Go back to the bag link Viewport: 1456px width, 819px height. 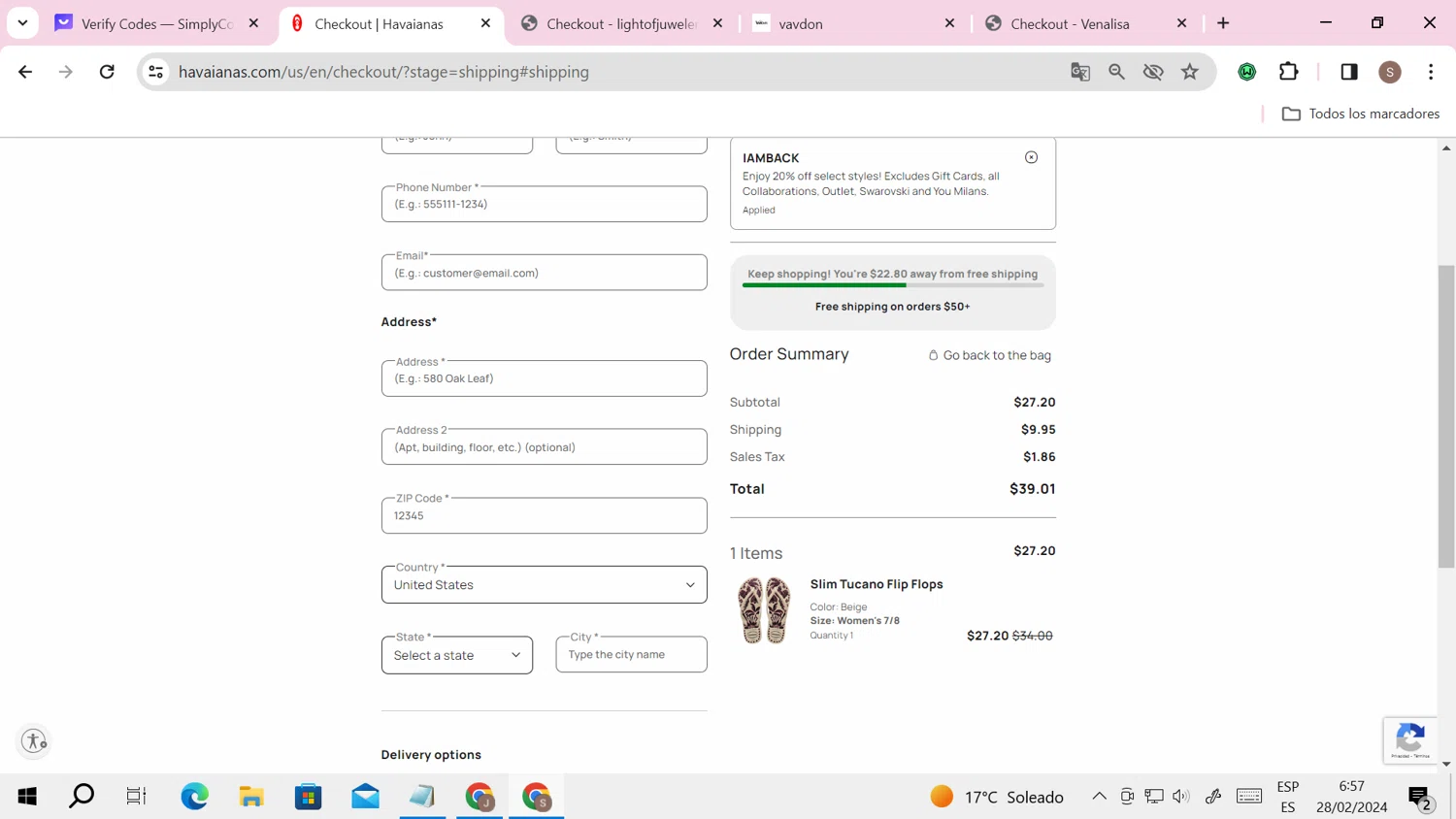990,355
